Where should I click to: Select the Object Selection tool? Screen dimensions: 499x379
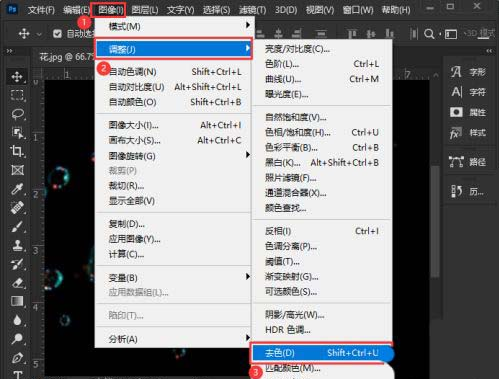[x=17, y=133]
